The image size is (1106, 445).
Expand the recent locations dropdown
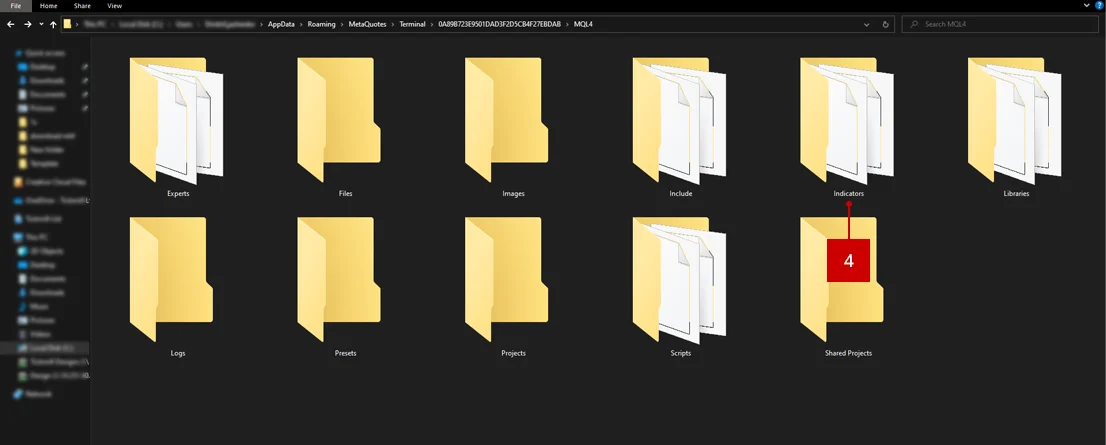tap(40, 24)
